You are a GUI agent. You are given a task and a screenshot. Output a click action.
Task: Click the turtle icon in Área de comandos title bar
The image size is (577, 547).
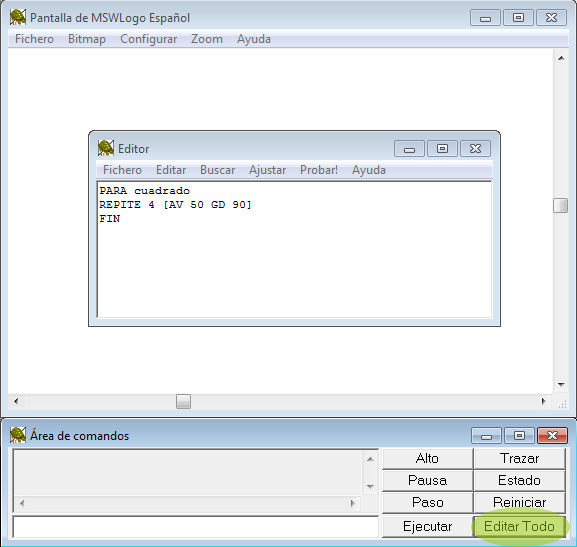(18, 435)
